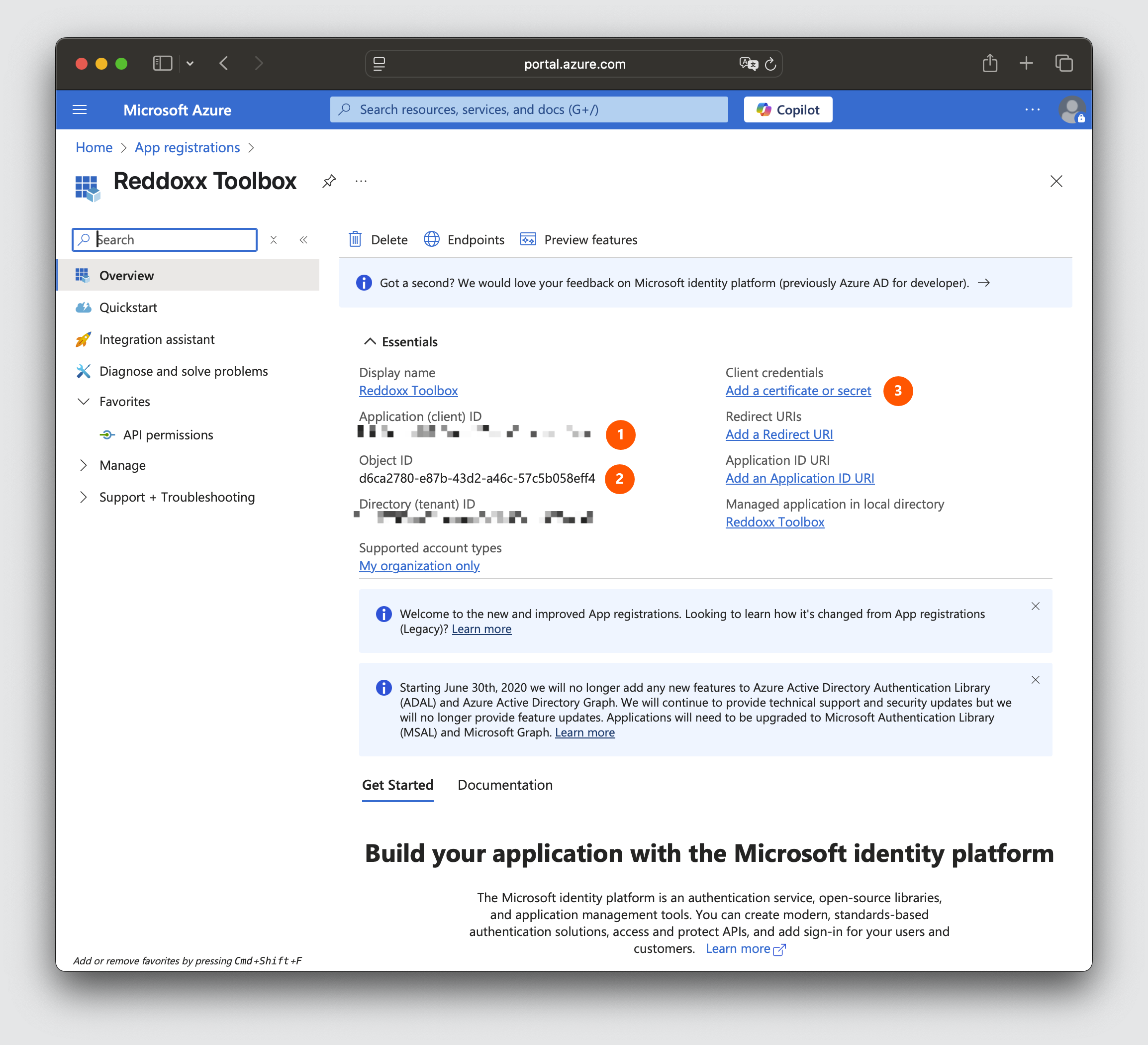Dismiss the App registrations welcome notice
Screen dimensions: 1148x1045
[1035, 606]
